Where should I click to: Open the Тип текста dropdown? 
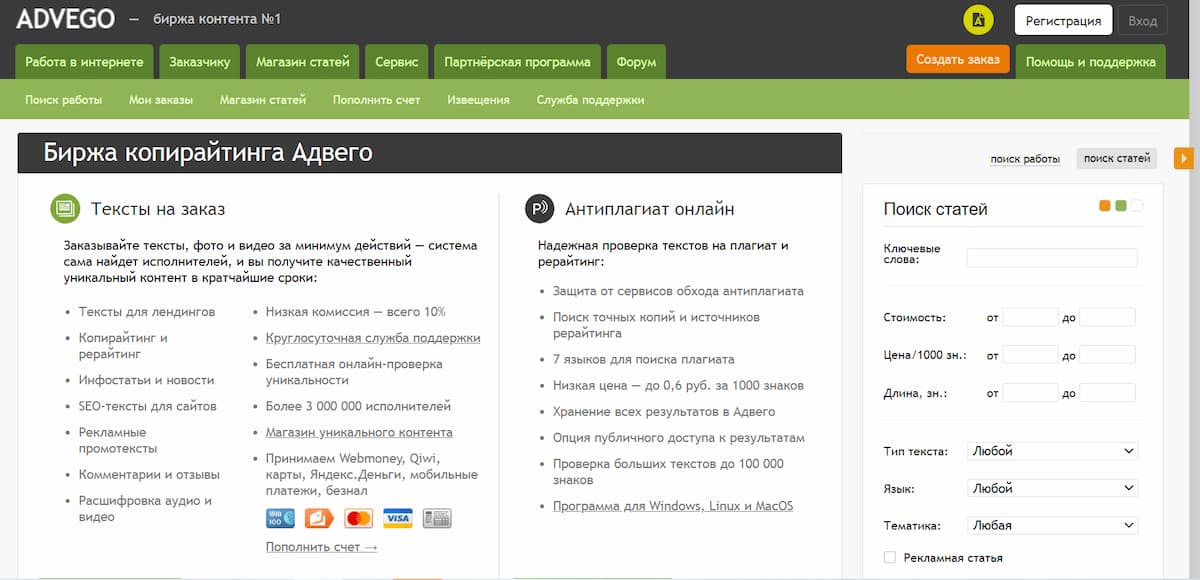1051,450
